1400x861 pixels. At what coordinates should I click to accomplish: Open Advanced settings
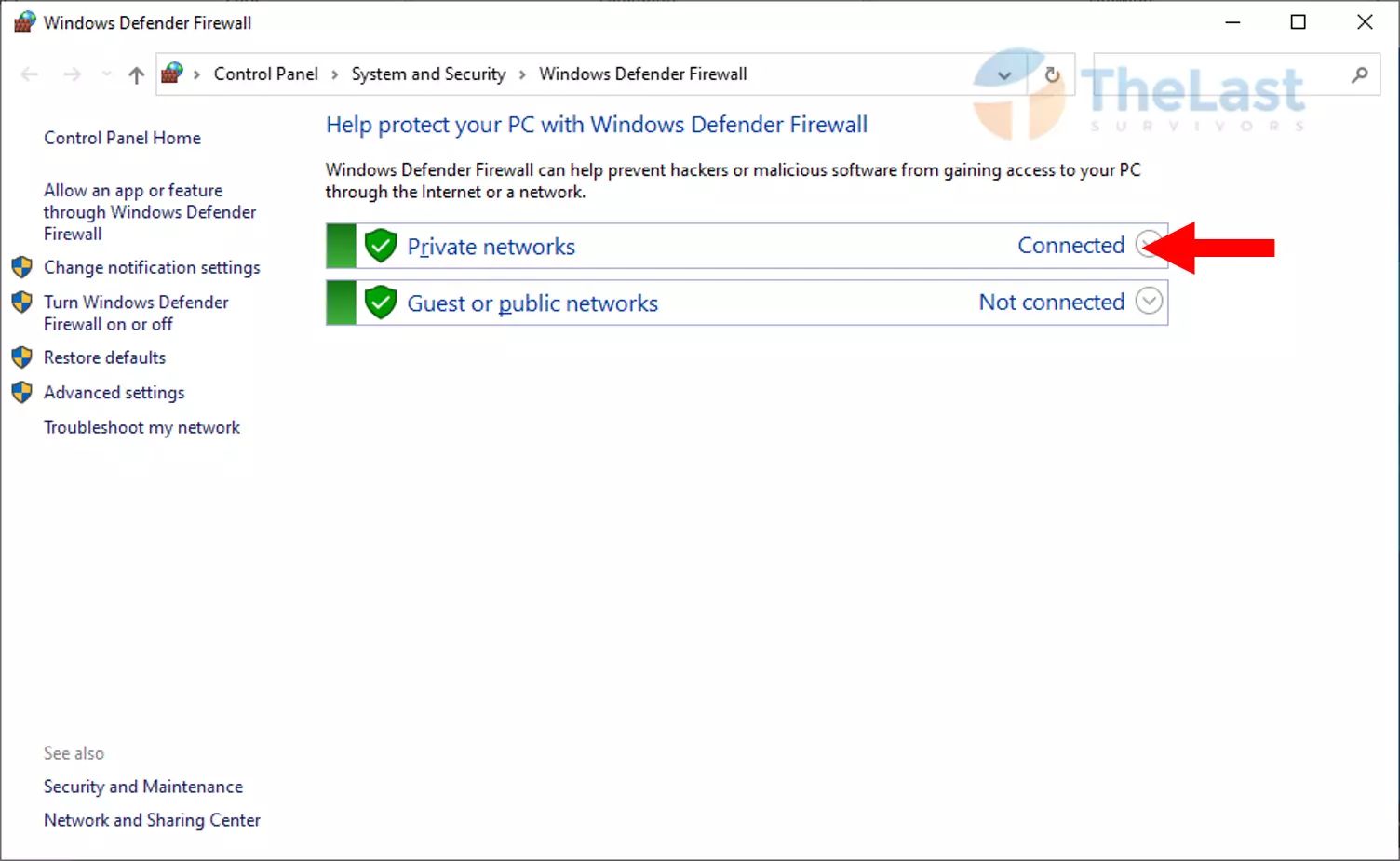click(x=114, y=393)
